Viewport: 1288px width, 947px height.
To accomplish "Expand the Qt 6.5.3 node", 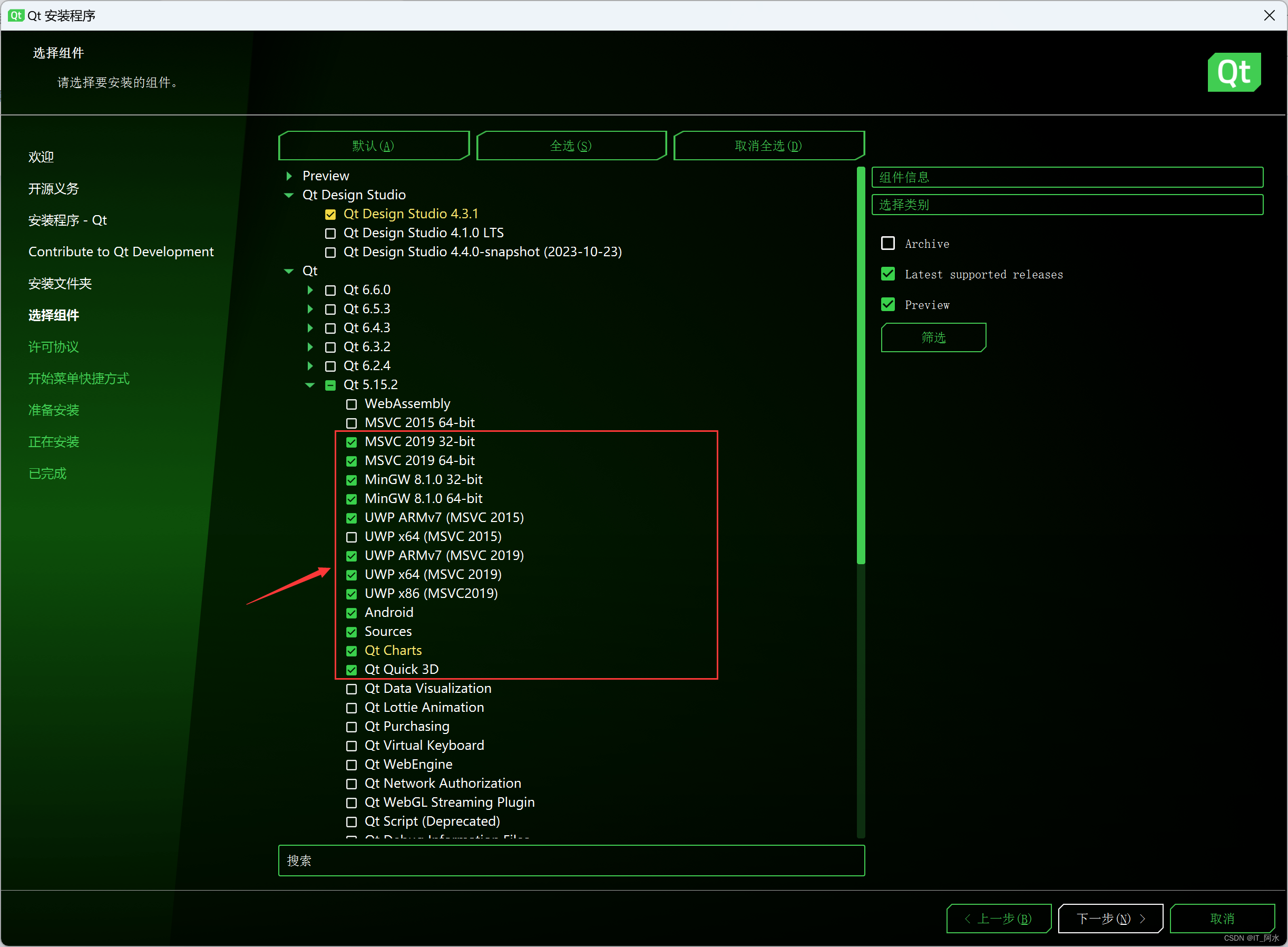I will click(310, 309).
